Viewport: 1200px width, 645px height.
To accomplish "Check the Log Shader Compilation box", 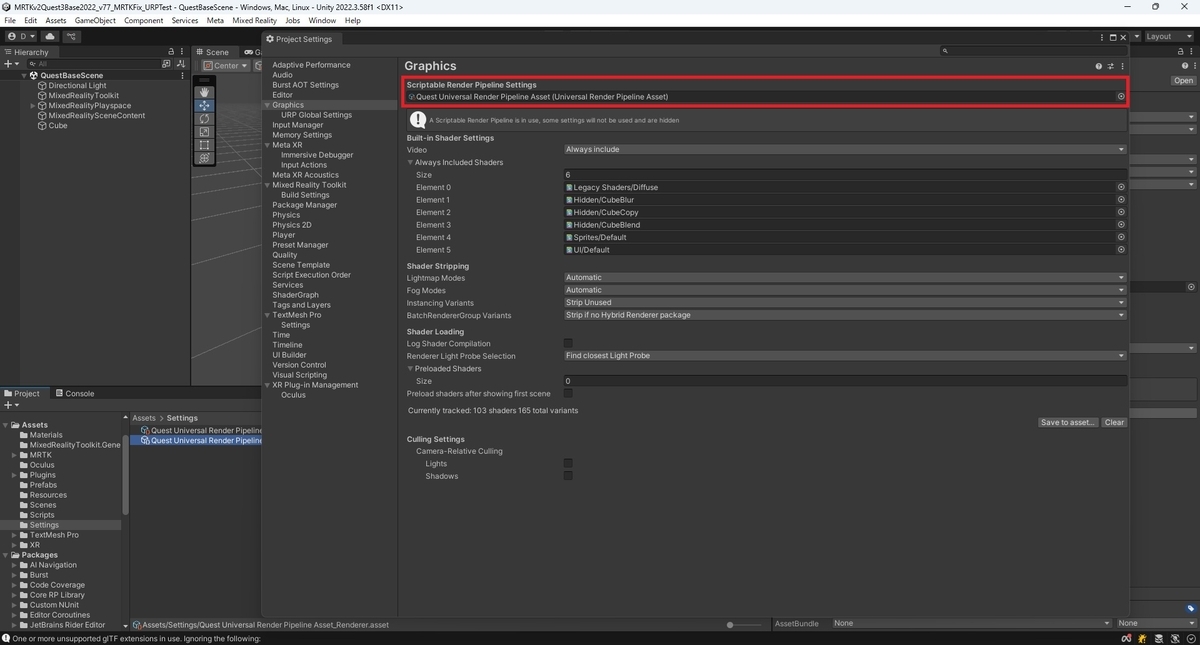I will 568,343.
